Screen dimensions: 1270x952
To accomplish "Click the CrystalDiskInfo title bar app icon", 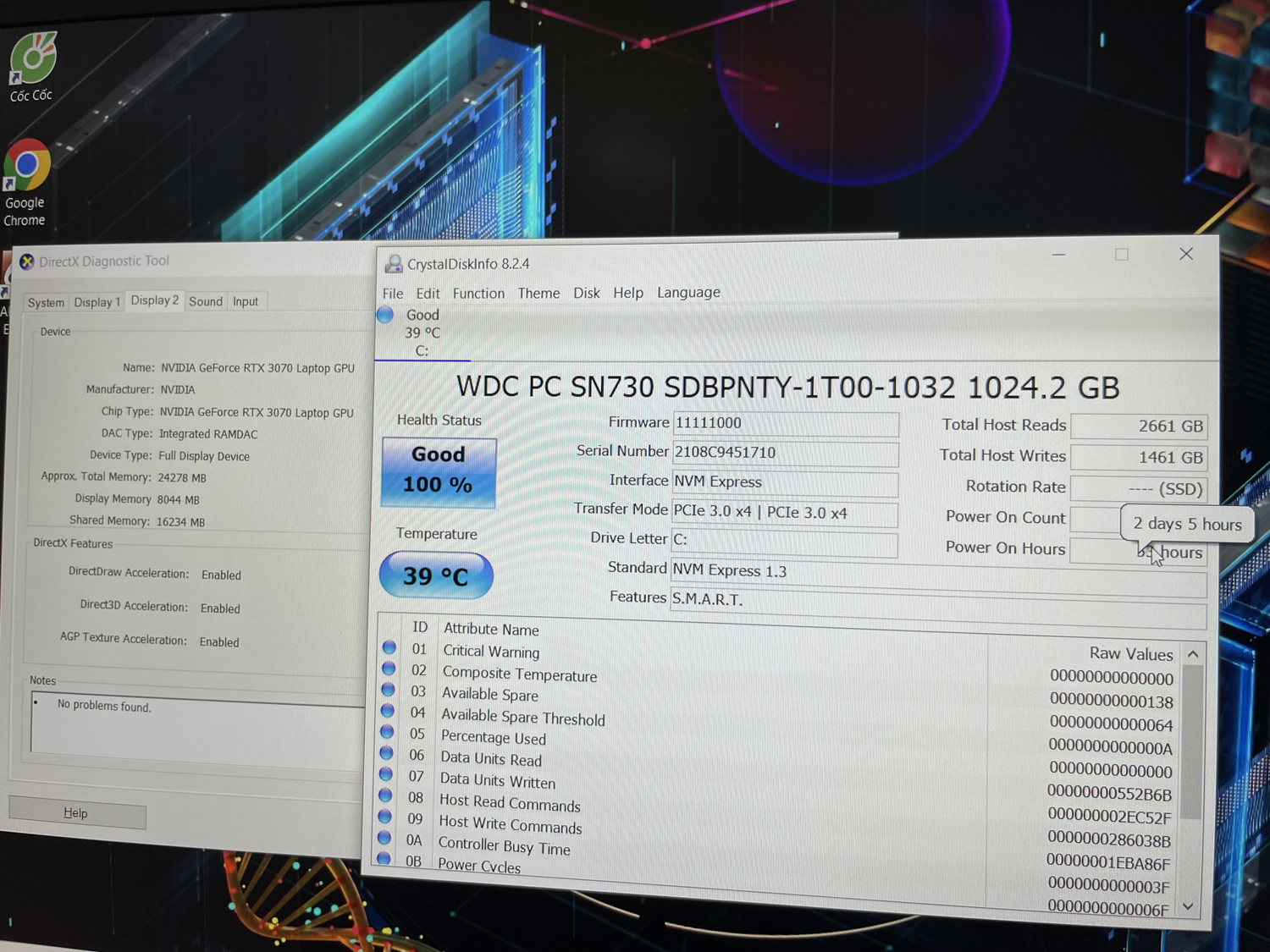I will [x=394, y=264].
